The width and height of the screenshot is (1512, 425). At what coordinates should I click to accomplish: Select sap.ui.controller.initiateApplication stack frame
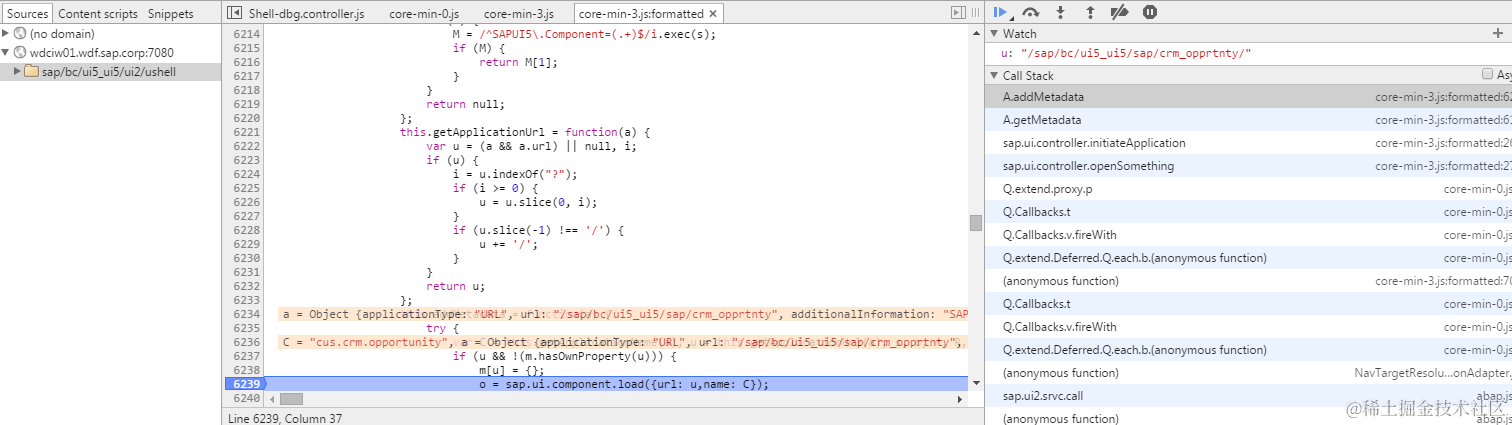click(x=1248, y=143)
